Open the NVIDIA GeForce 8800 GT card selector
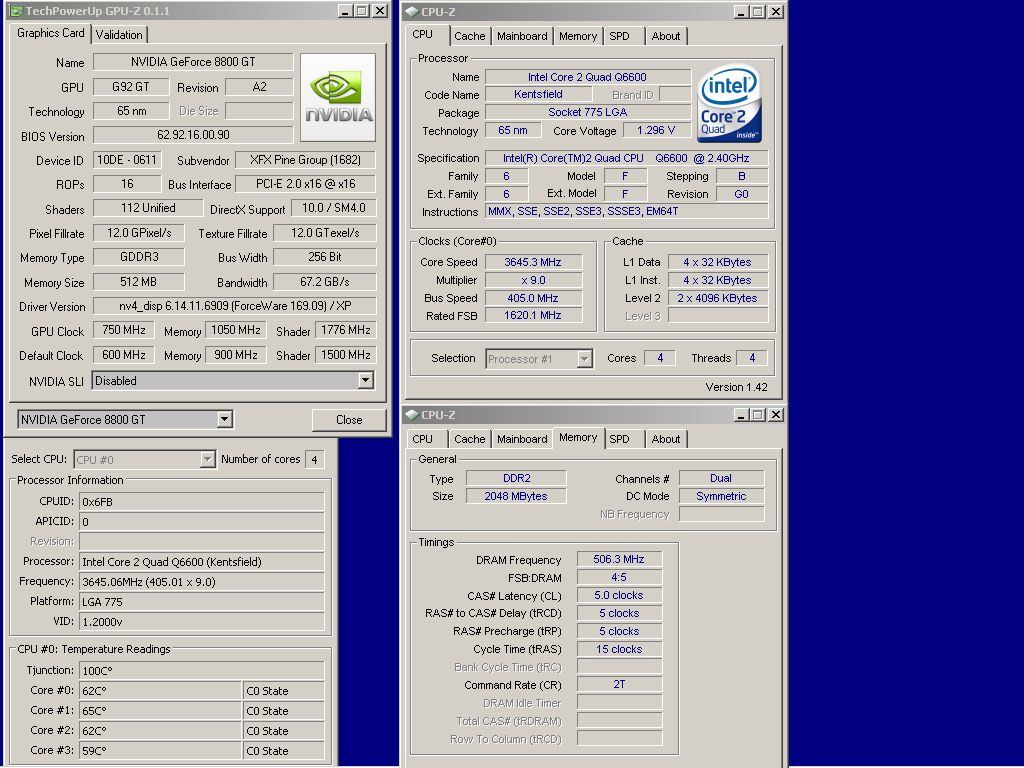Viewport: 1024px width, 768px height. point(225,419)
